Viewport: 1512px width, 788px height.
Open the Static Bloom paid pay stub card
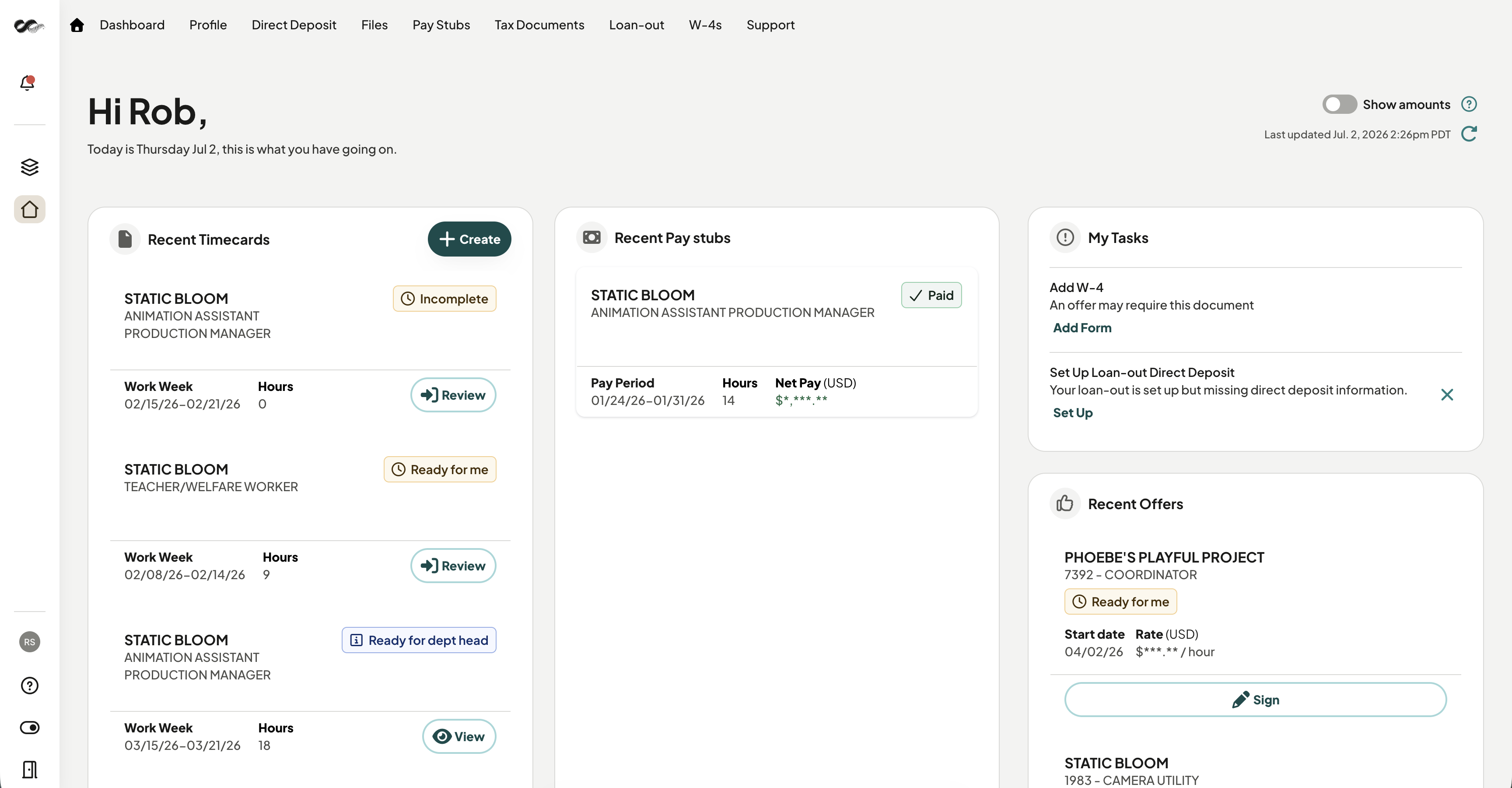777,342
